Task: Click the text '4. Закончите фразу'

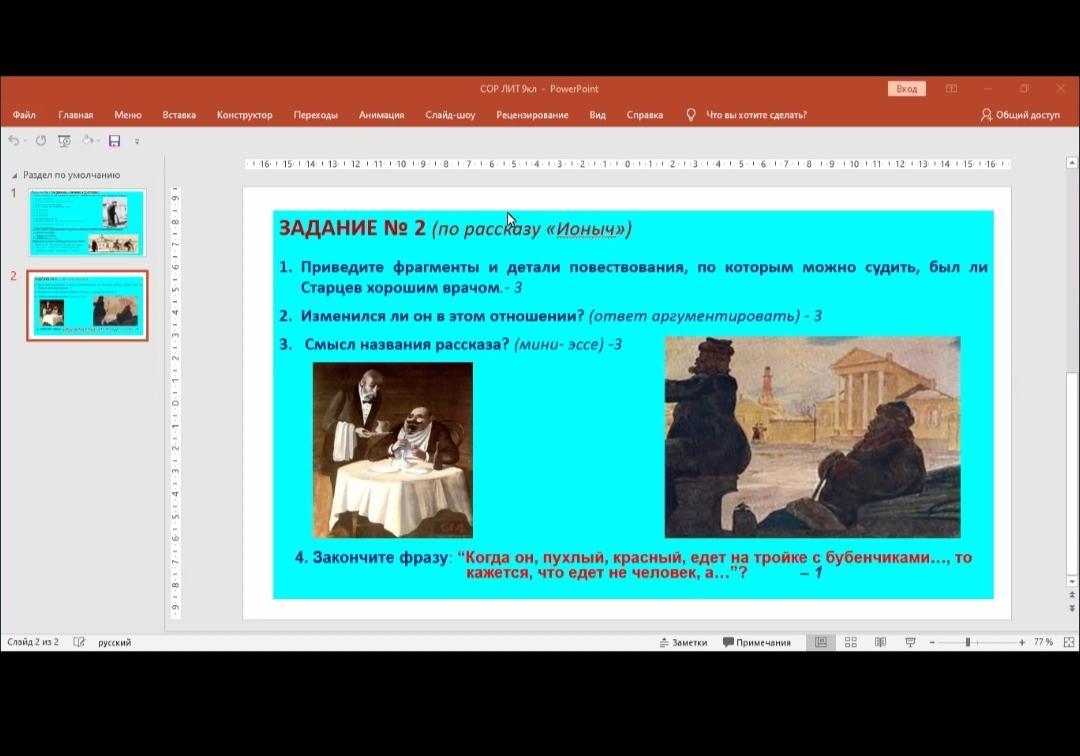Action: (x=371, y=558)
